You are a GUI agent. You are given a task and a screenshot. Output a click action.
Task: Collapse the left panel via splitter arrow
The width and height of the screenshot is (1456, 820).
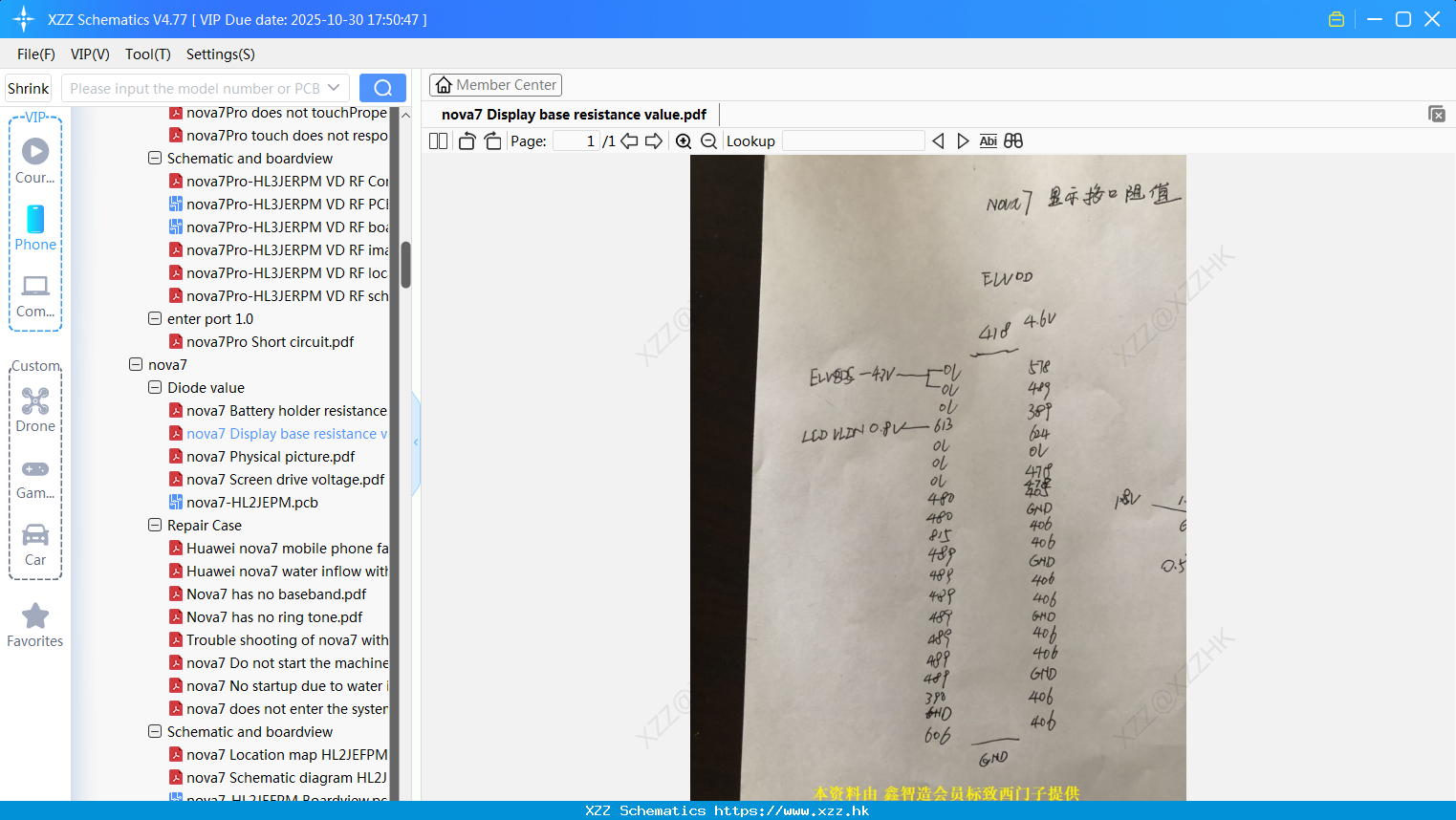416,442
